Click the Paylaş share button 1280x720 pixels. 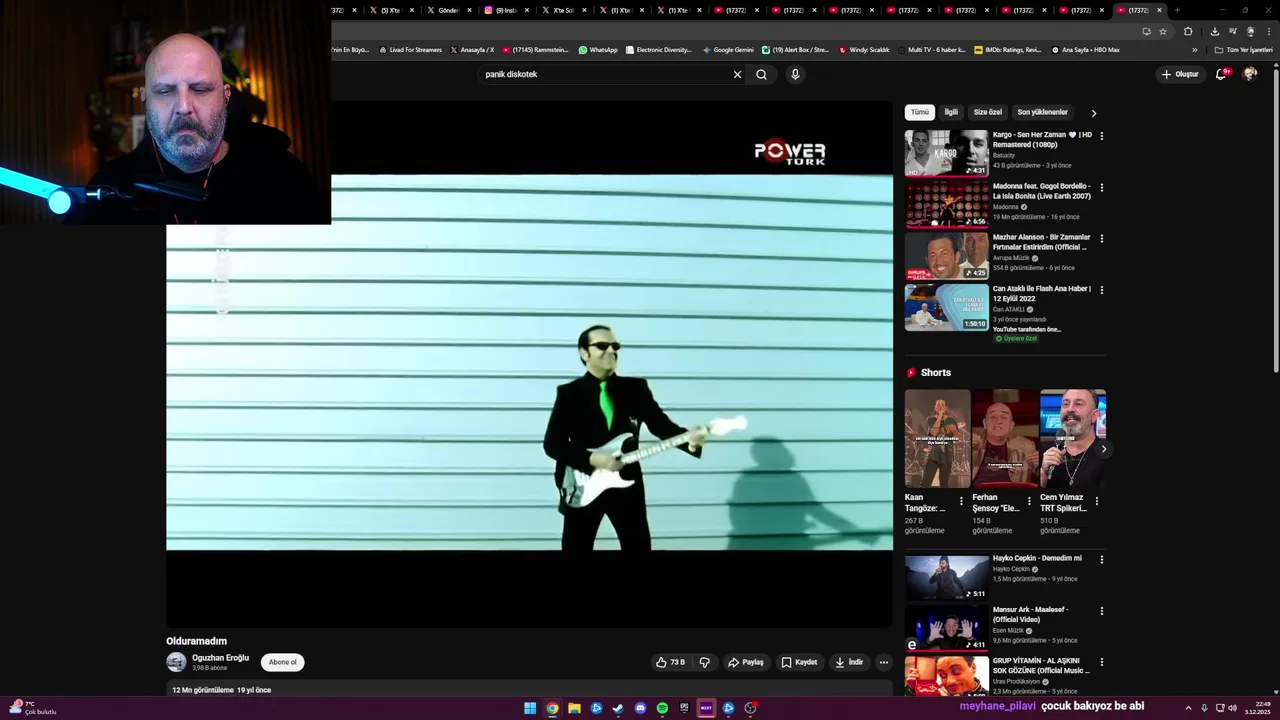point(746,662)
